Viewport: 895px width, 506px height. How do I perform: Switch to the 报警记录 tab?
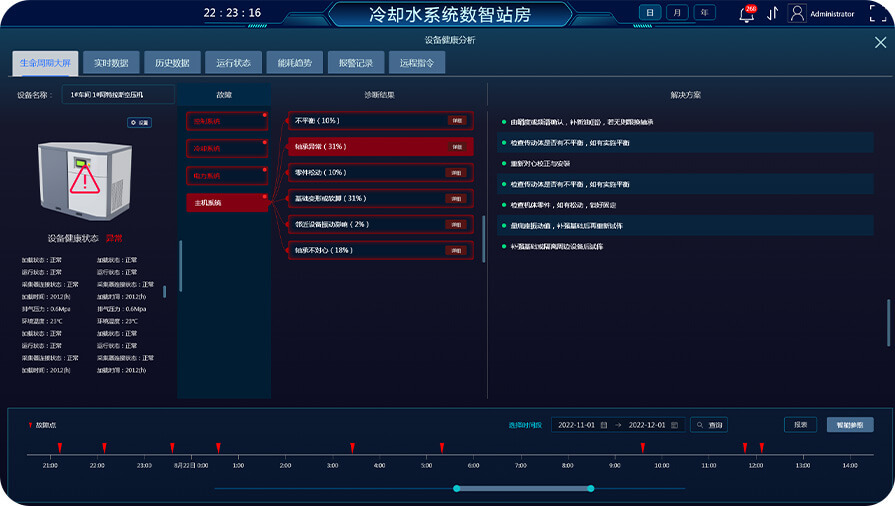(x=355, y=63)
